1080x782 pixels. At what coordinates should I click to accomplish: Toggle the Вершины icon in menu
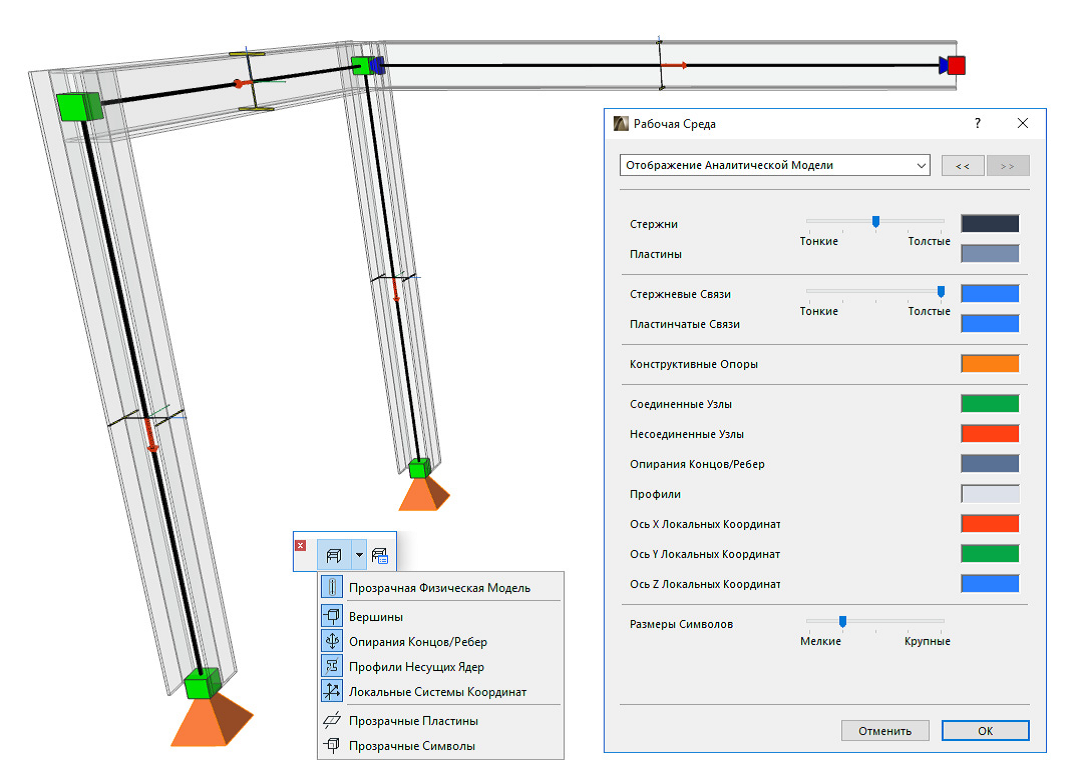click(331, 617)
